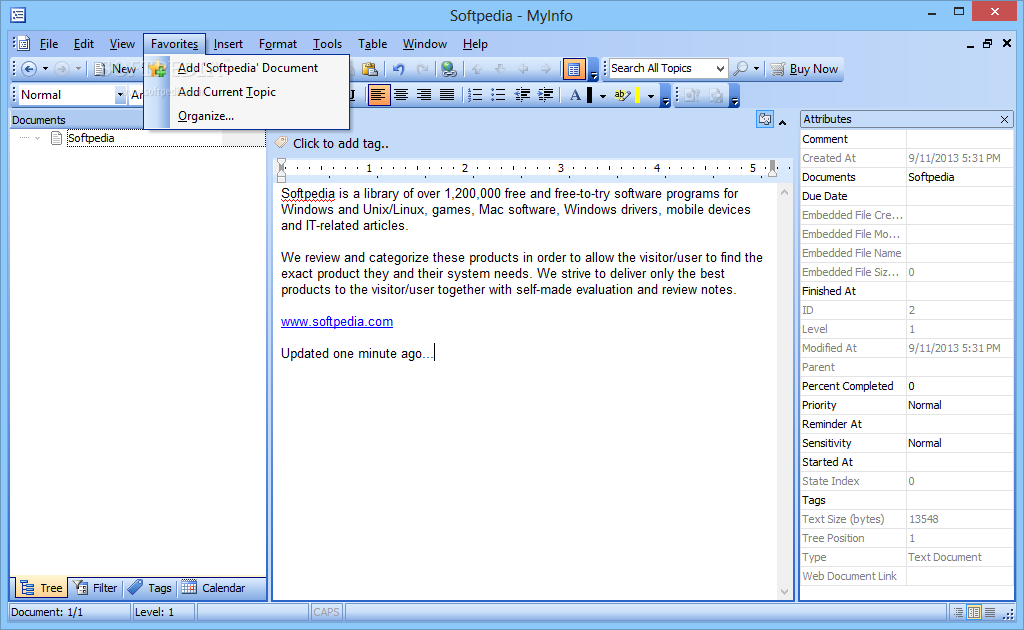Click the Percent Completed value cell
This screenshot has width=1024, height=630.
pos(959,386)
